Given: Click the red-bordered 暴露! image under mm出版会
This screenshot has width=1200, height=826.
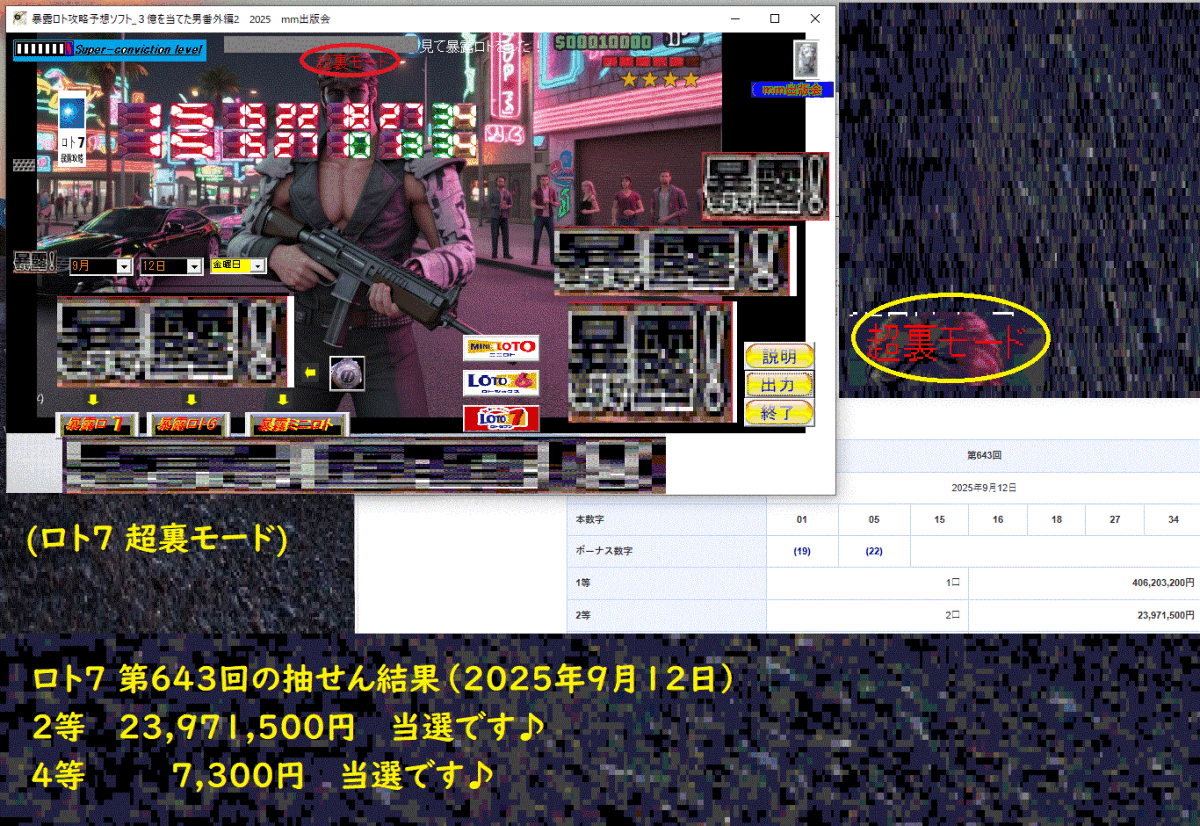Looking at the screenshot, I should point(766,187).
